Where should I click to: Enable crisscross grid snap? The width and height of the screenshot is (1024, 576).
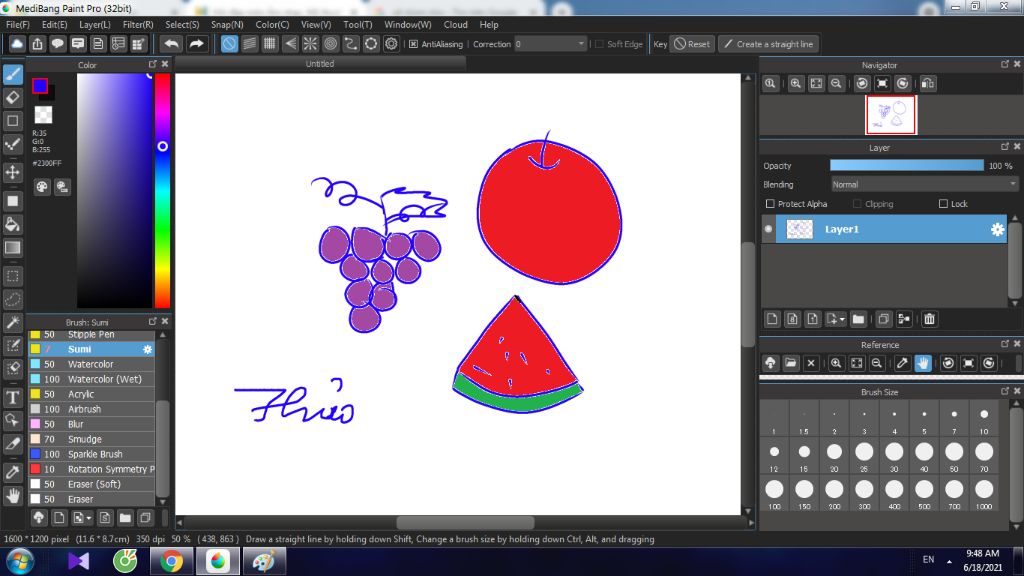point(270,44)
